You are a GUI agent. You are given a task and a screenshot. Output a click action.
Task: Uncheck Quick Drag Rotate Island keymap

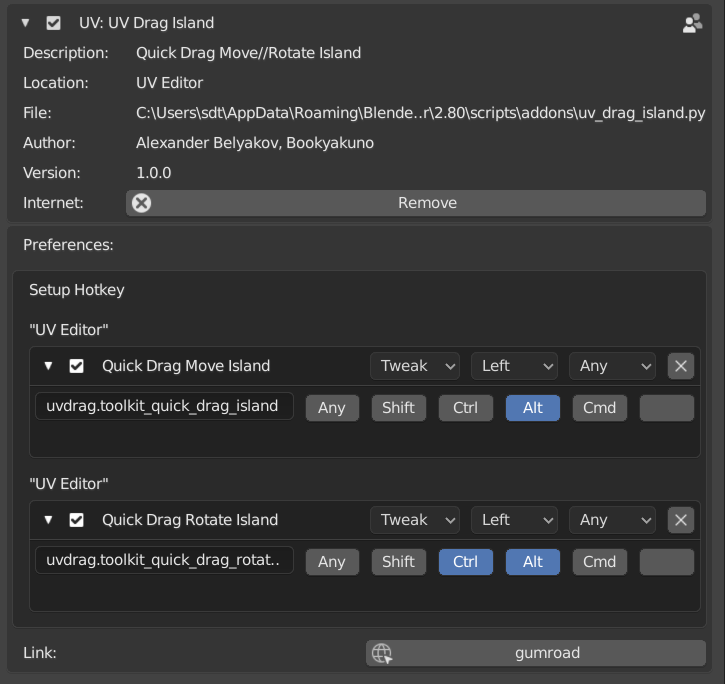coord(77,520)
